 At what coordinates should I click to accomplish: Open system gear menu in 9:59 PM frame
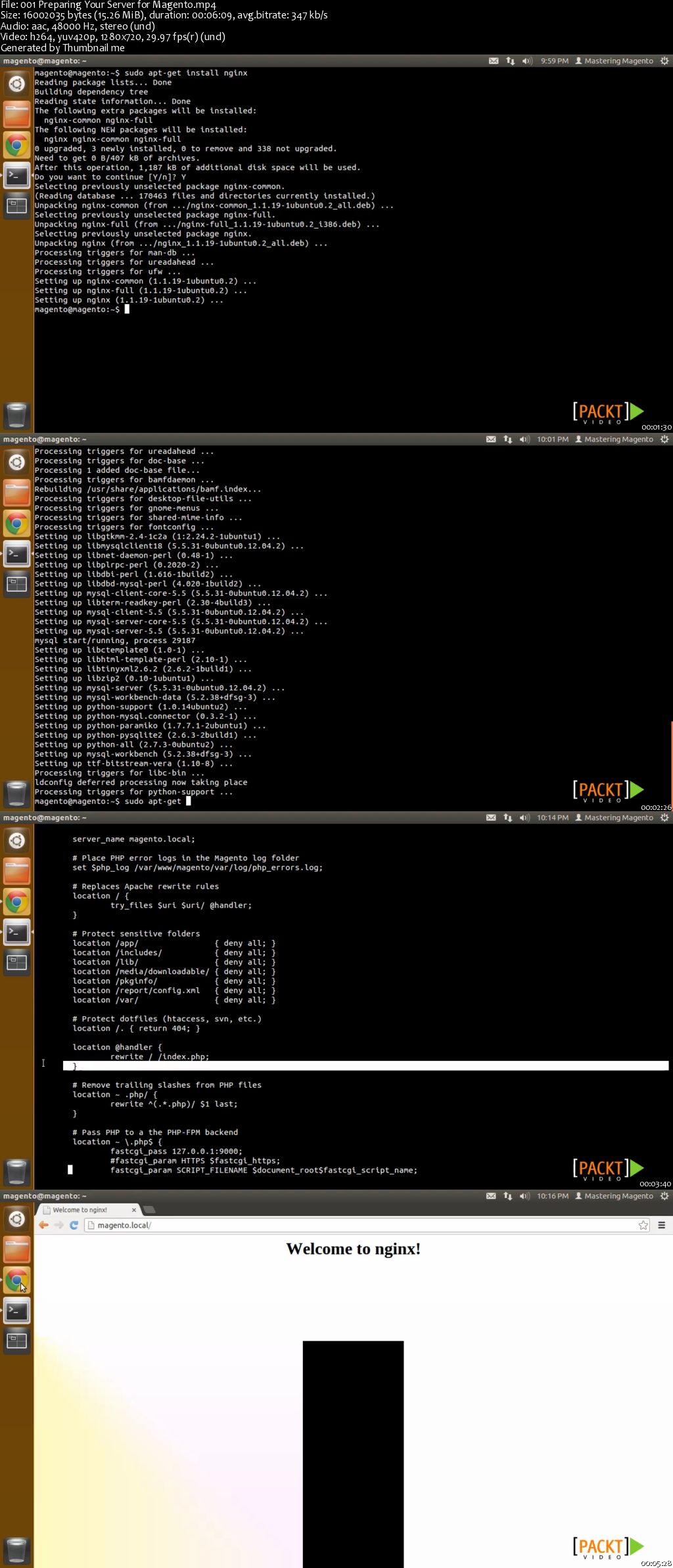click(664, 61)
